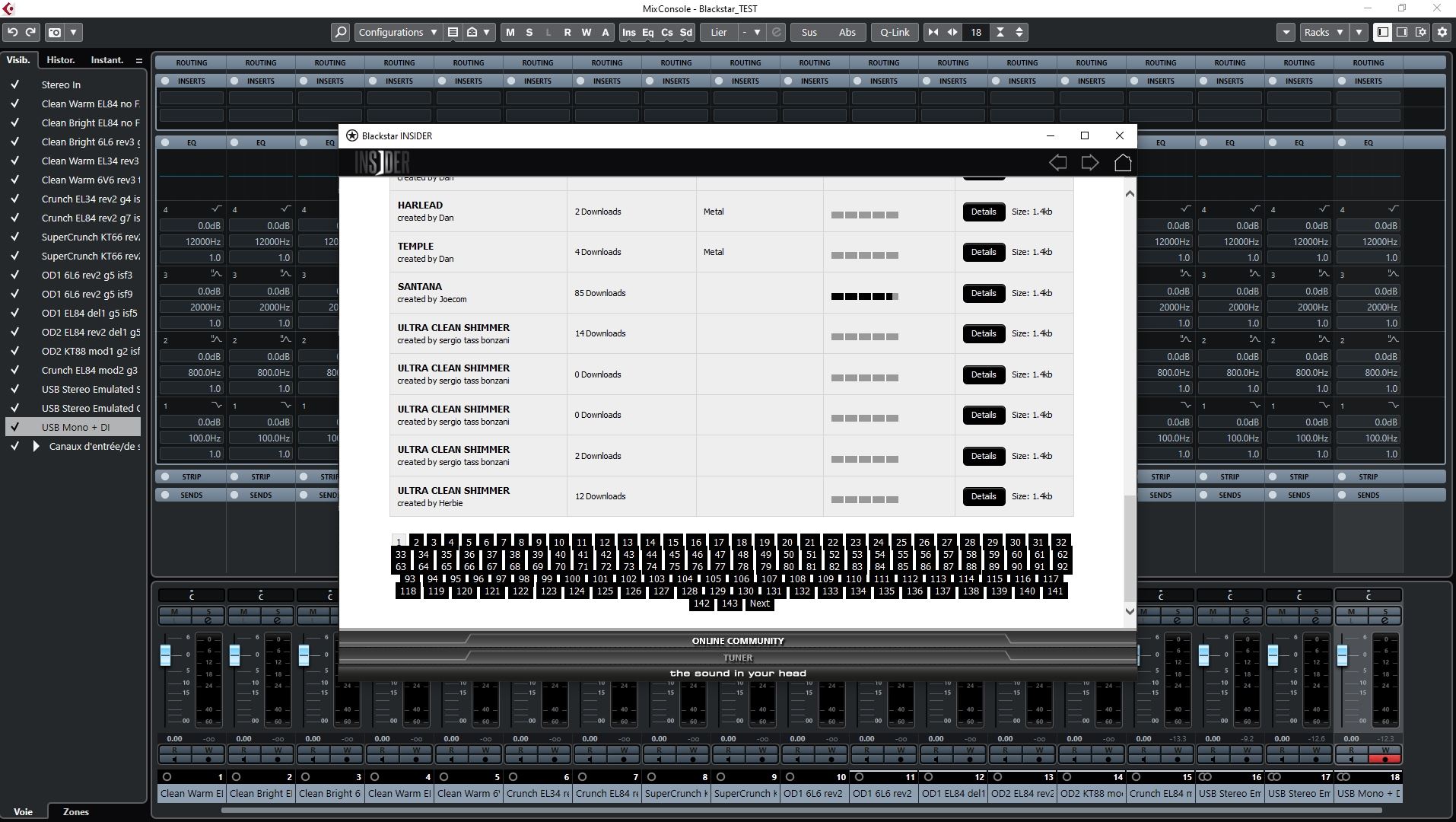Toggle visibility of OD1 EL84 del1 g5 isf5
This screenshot has height=822, width=1456.
click(x=14, y=313)
